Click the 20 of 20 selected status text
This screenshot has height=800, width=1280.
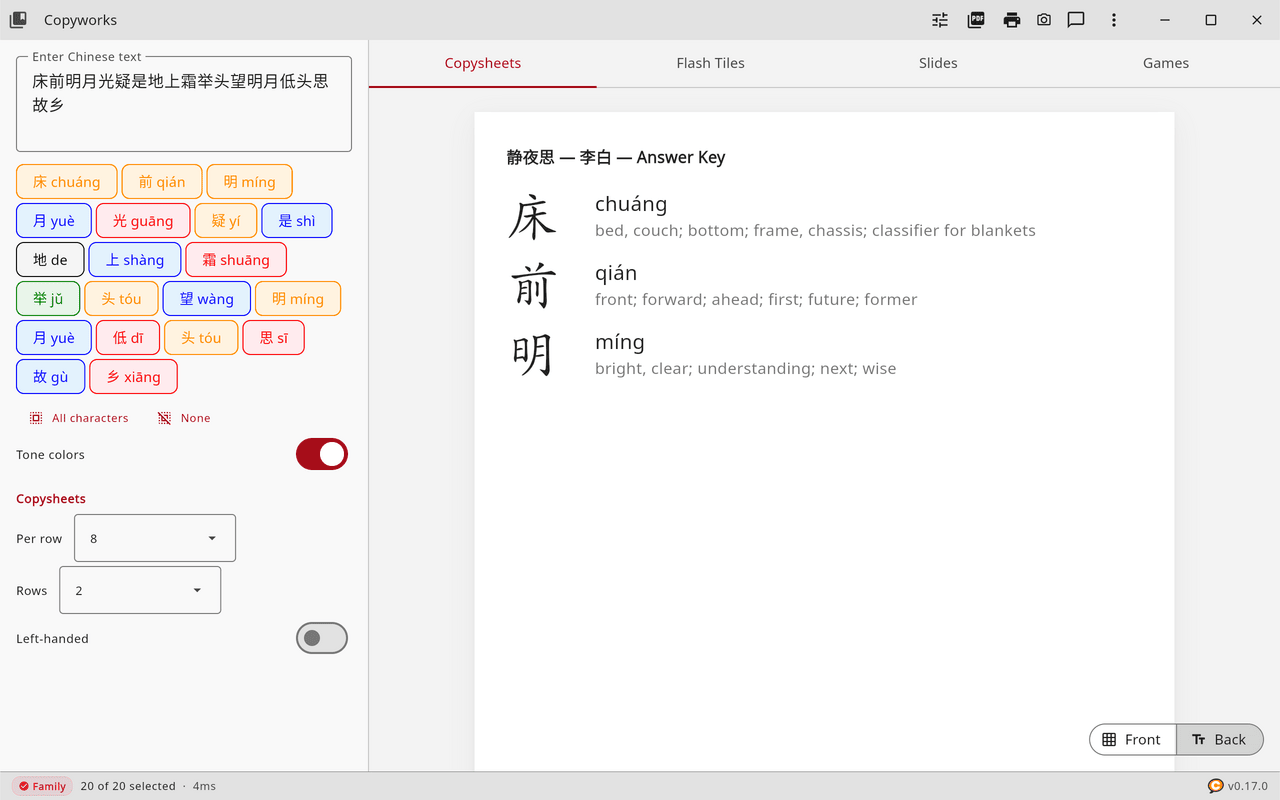pyautogui.click(x=128, y=786)
